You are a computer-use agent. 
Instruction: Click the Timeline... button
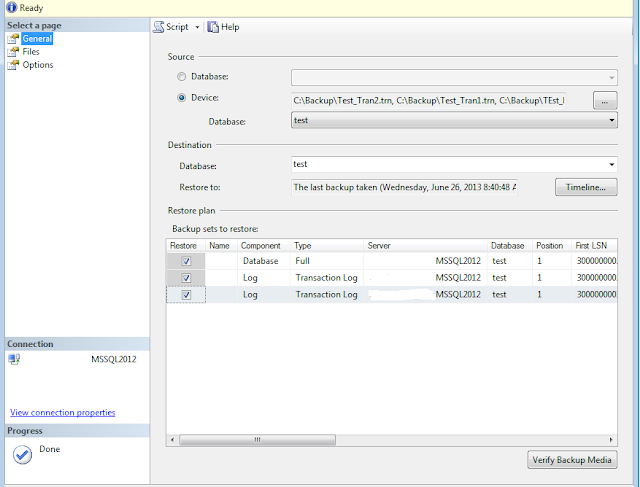click(x=586, y=187)
